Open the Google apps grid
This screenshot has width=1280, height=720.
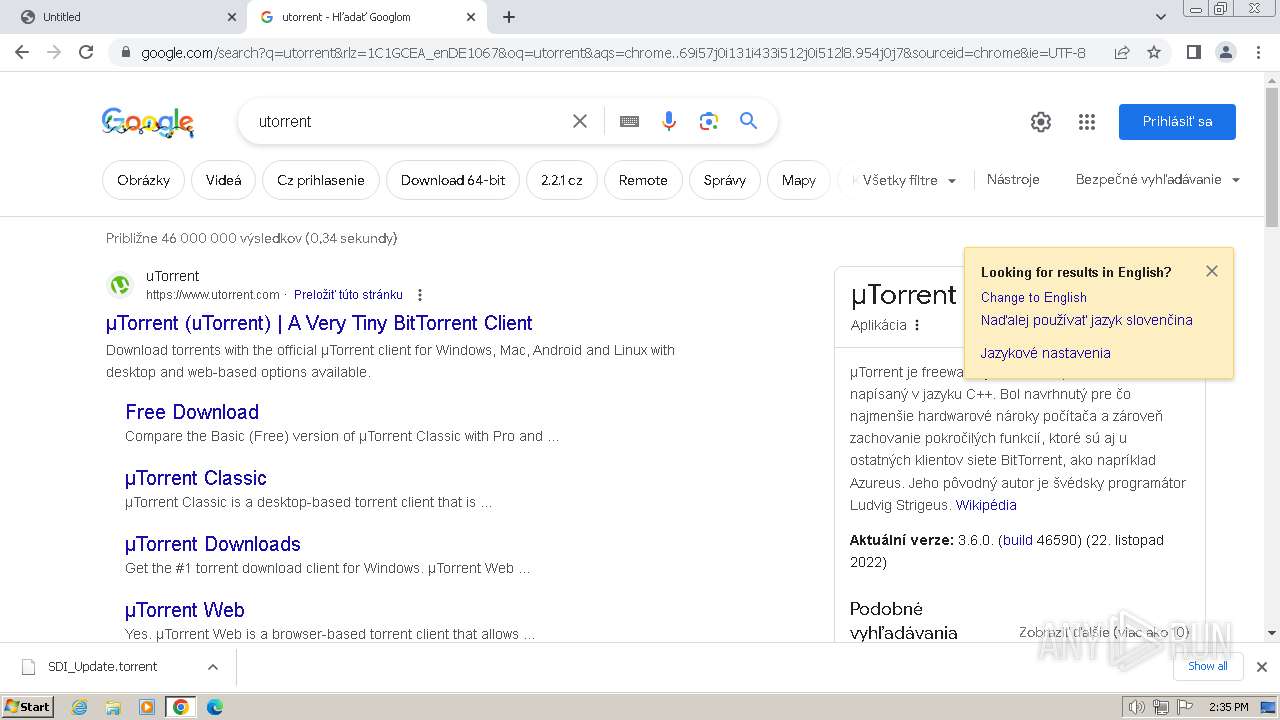[x=1087, y=122]
